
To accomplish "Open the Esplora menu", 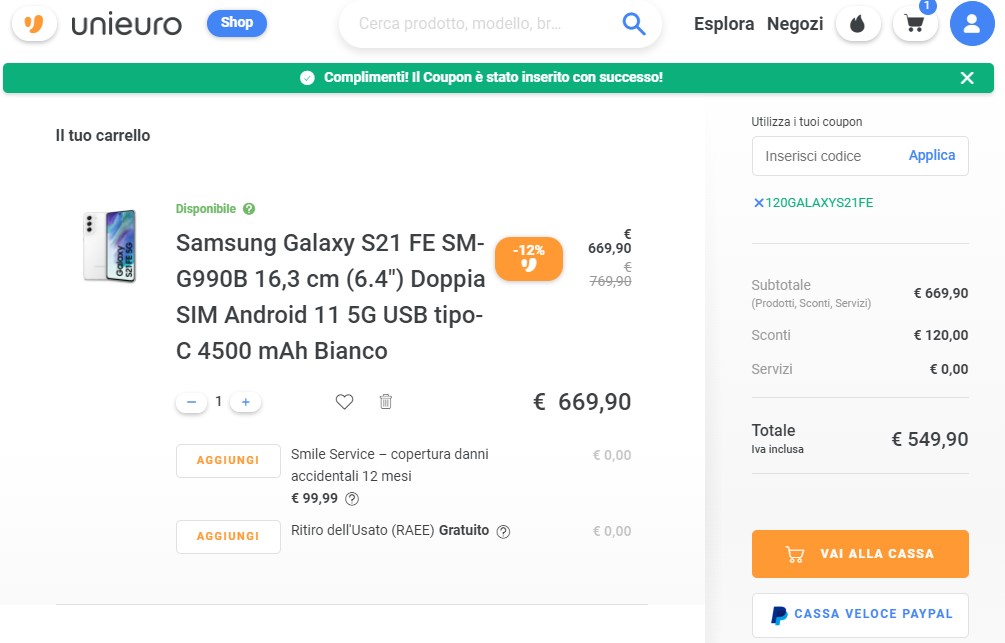I will point(723,23).
